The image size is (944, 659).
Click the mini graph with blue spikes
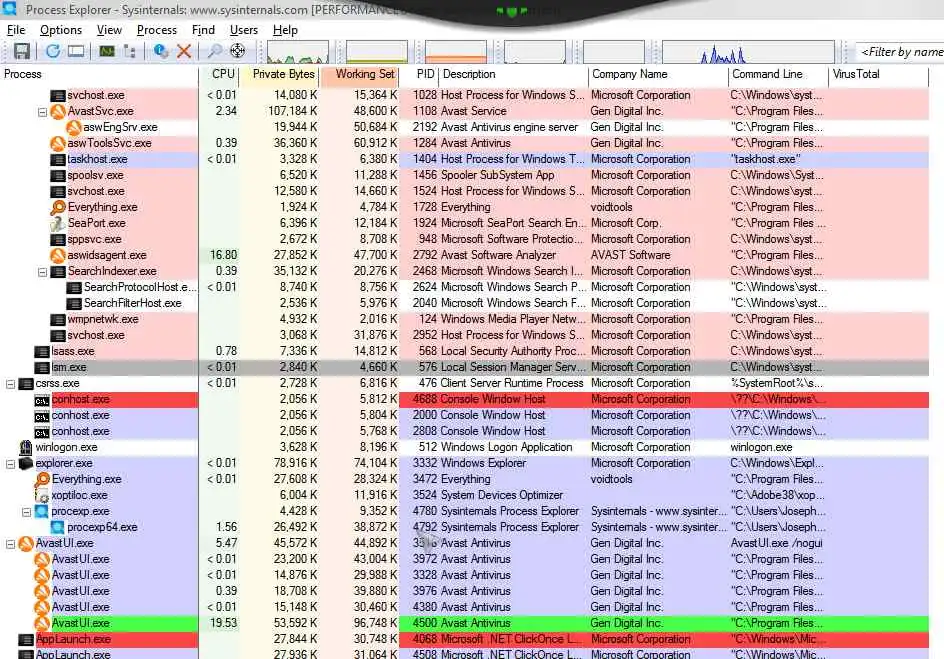tap(748, 52)
